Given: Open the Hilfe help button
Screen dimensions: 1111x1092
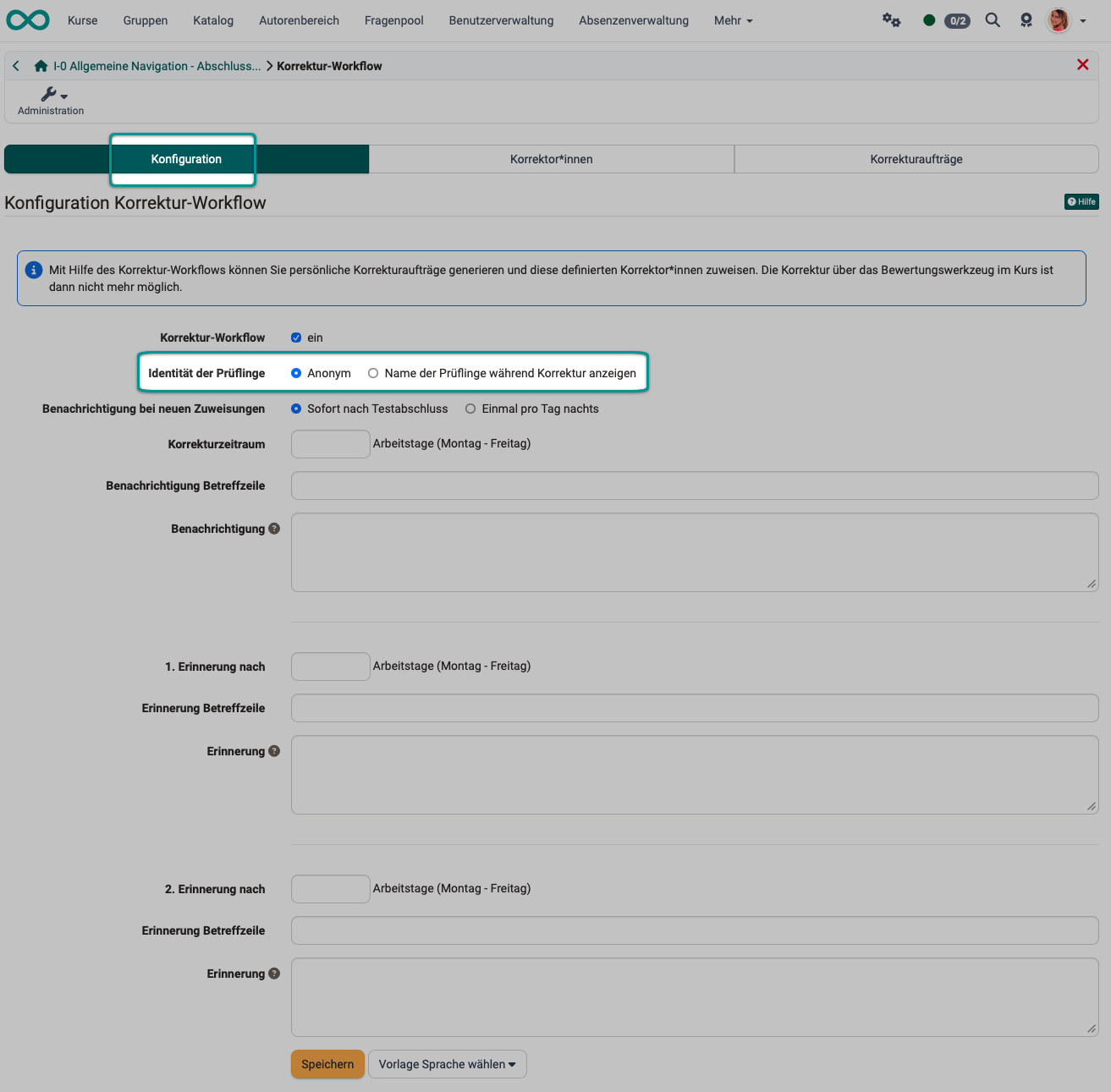Looking at the screenshot, I should coord(1081,201).
